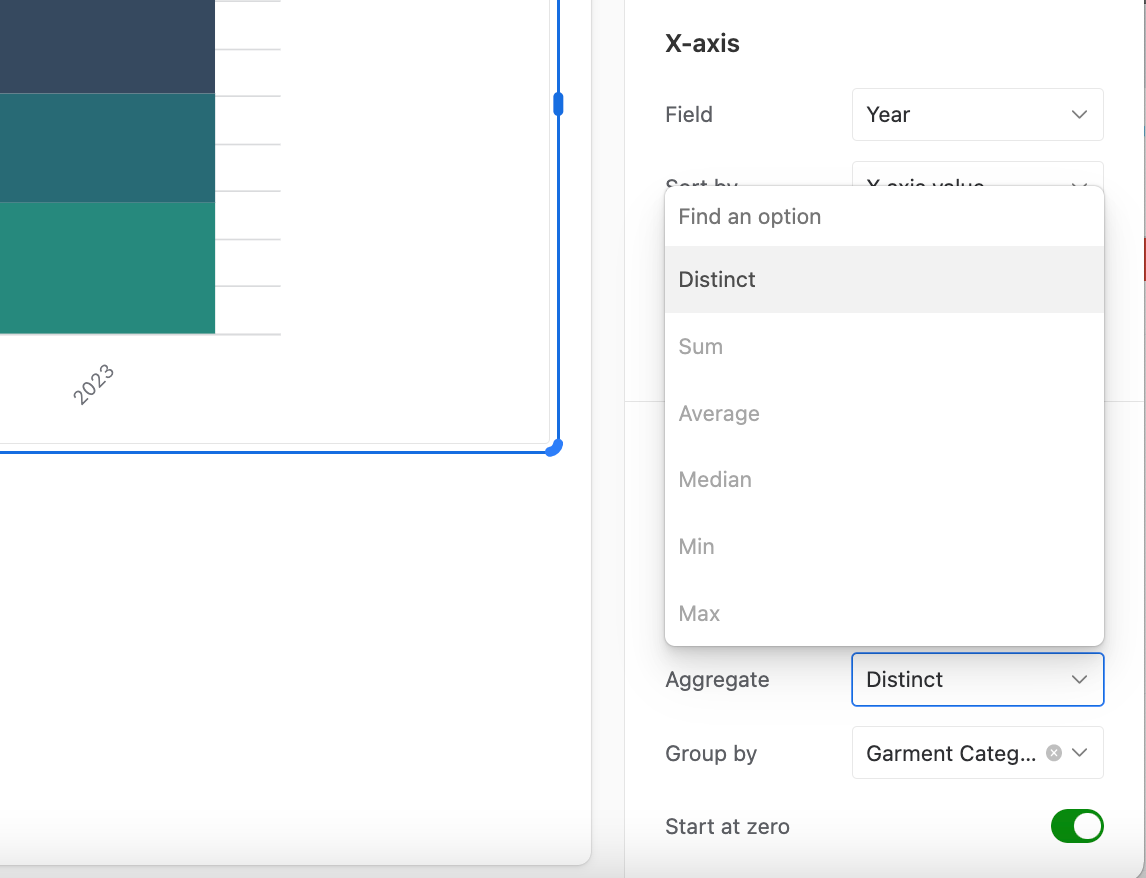
Task: Grab the chart's right-edge resize handle
Action: (x=558, y=104)
